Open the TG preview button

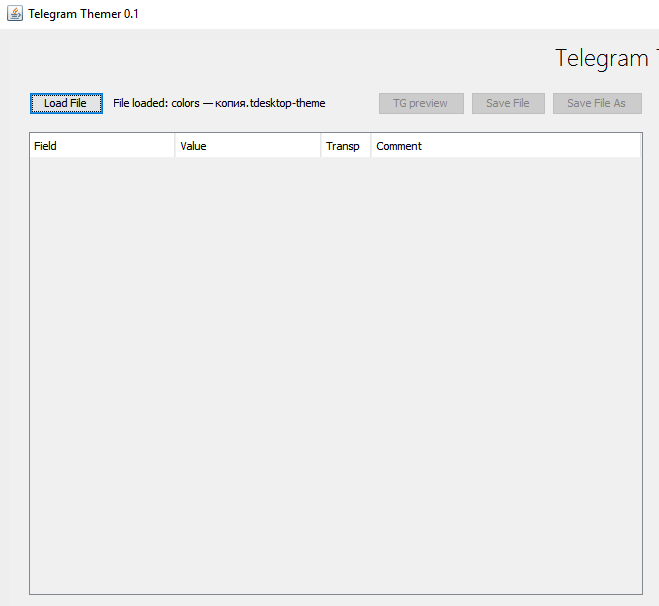click(421, 103)
